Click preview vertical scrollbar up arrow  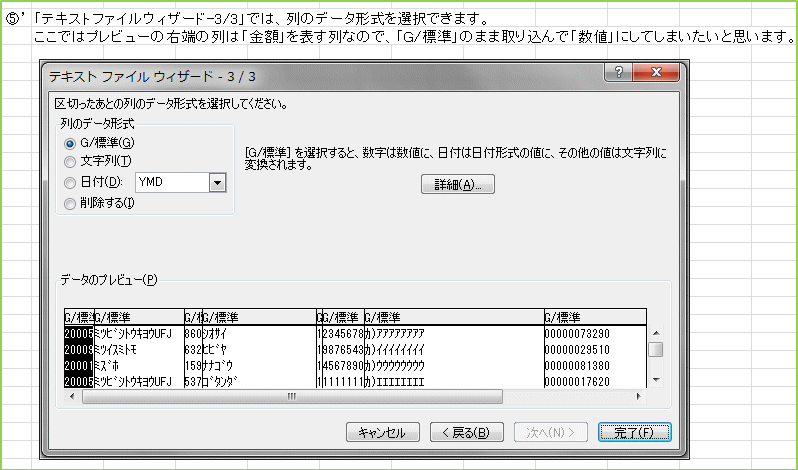click(657, 333)
